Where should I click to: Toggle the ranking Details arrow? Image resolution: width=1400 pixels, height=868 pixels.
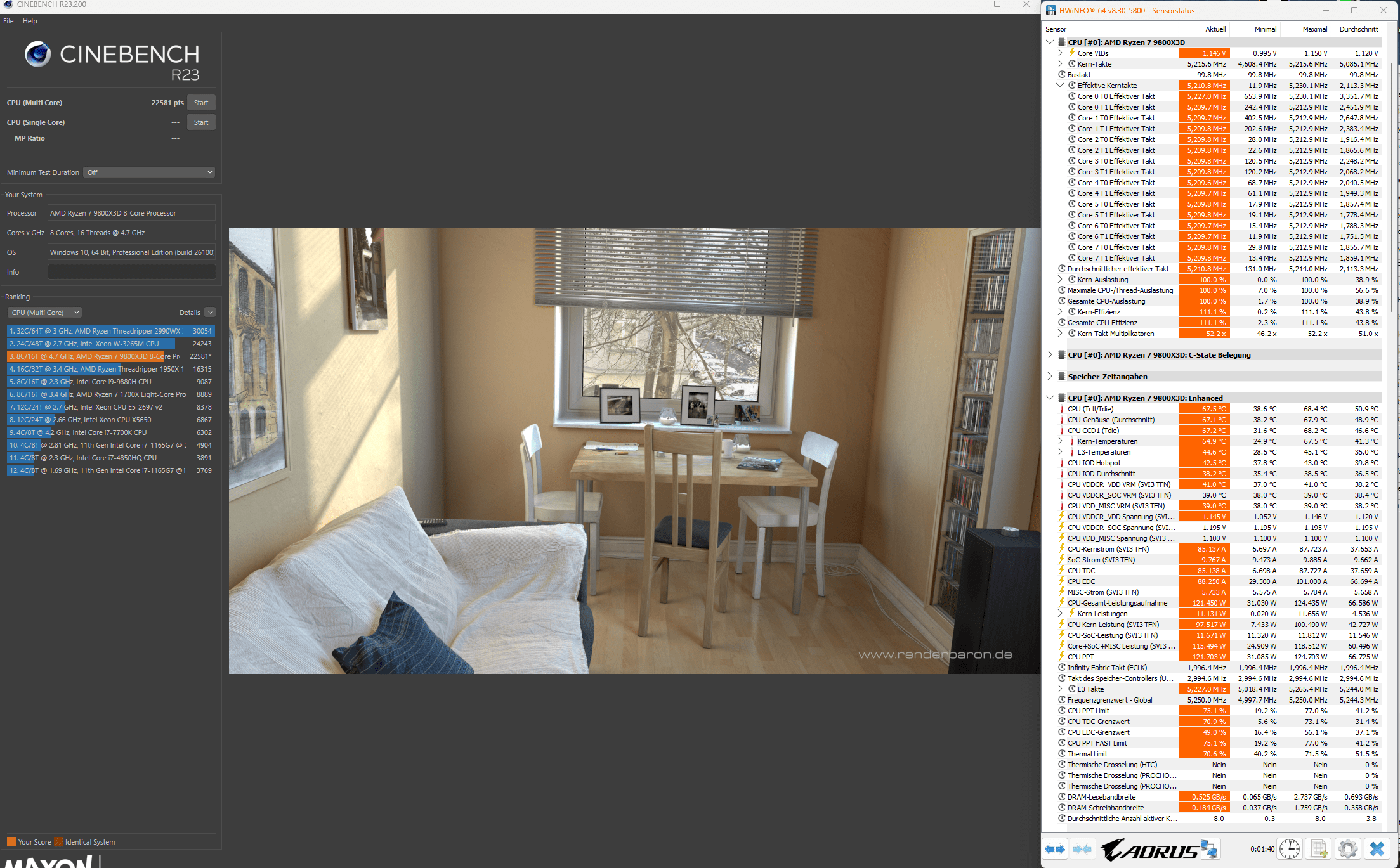pos(210,313)
